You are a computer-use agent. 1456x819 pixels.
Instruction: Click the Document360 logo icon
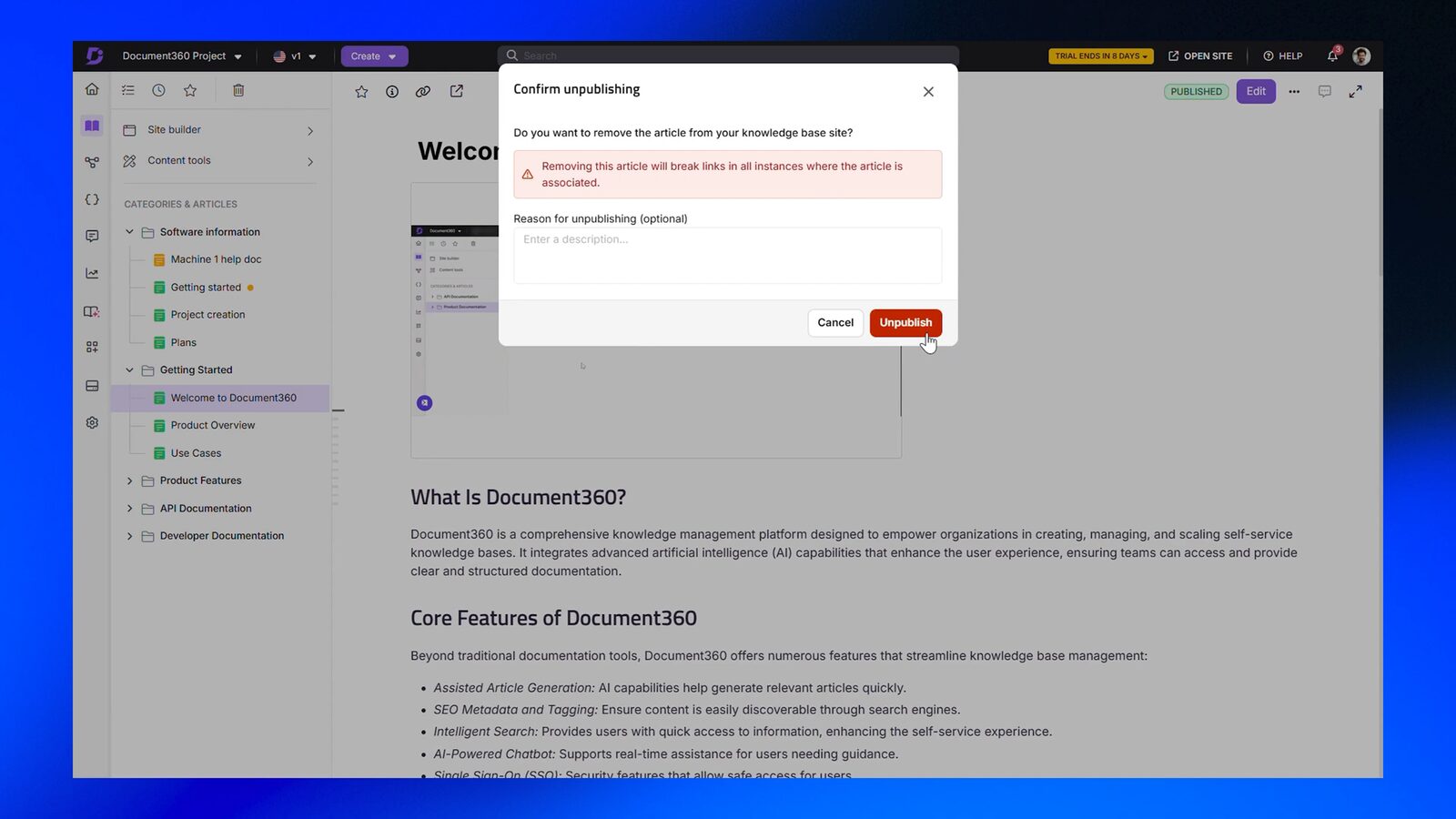pyautogui.click(x=94, y=56)
